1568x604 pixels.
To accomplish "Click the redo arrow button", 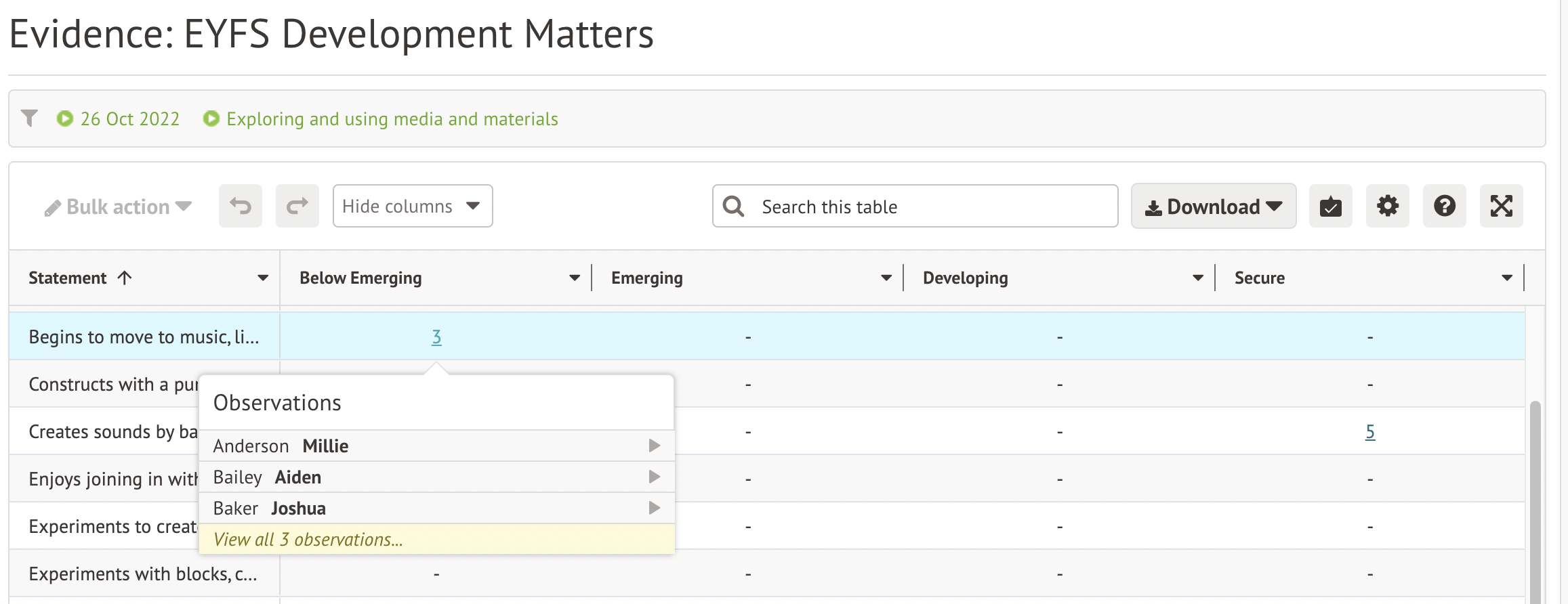I will coord(297,206).
